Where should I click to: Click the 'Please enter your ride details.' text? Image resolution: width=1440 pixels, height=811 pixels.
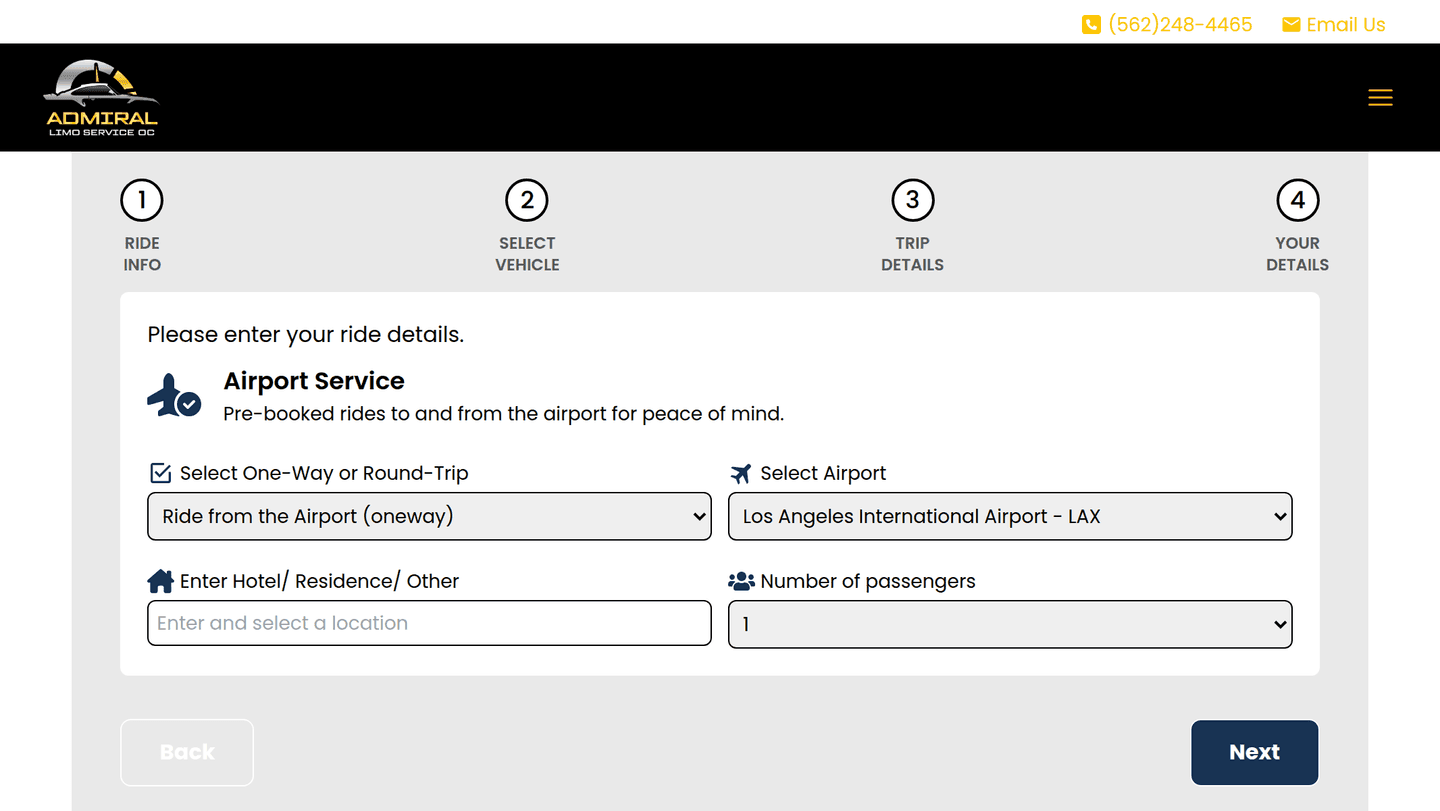(306, 335)
